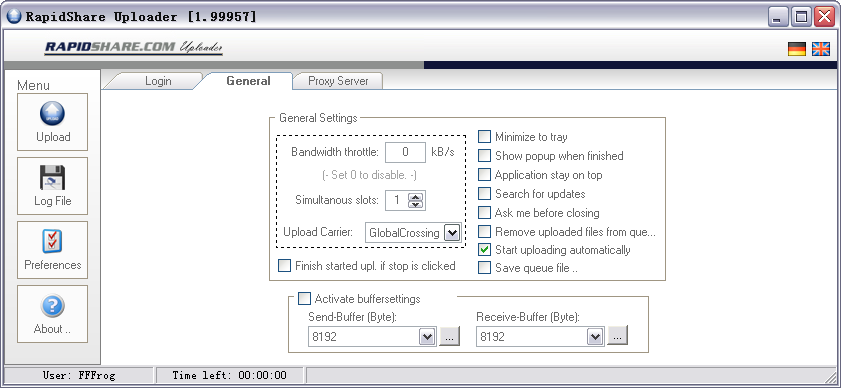Click the ellipsis button beside Send-Buffer
841x388 pixels.
click(449, 336)
